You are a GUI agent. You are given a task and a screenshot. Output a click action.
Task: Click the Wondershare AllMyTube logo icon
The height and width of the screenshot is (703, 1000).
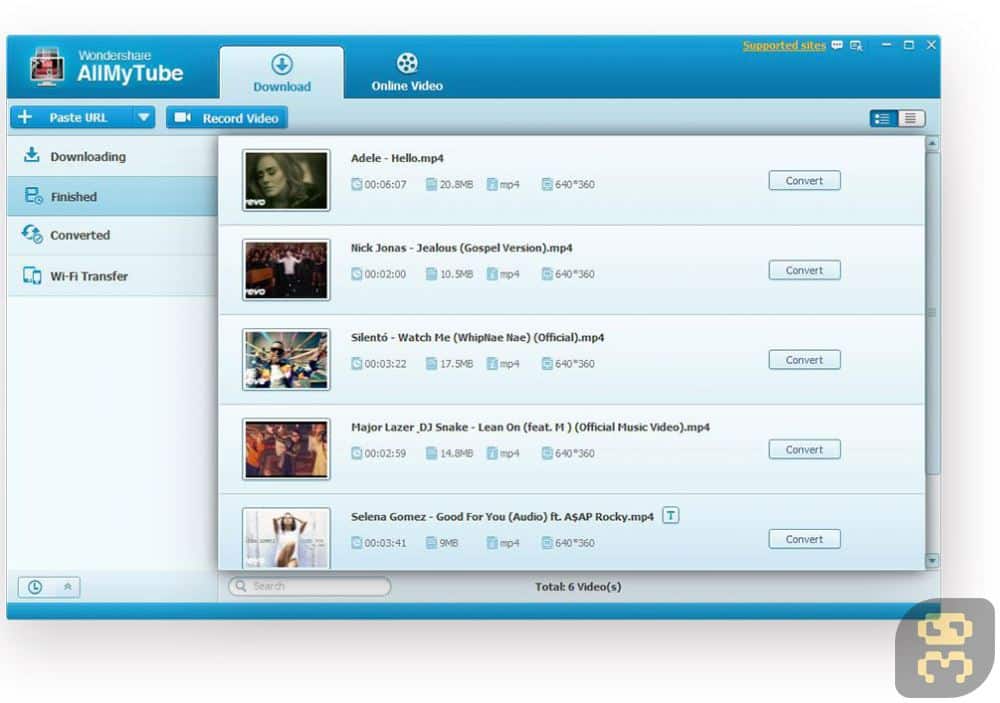click(47, 66)
